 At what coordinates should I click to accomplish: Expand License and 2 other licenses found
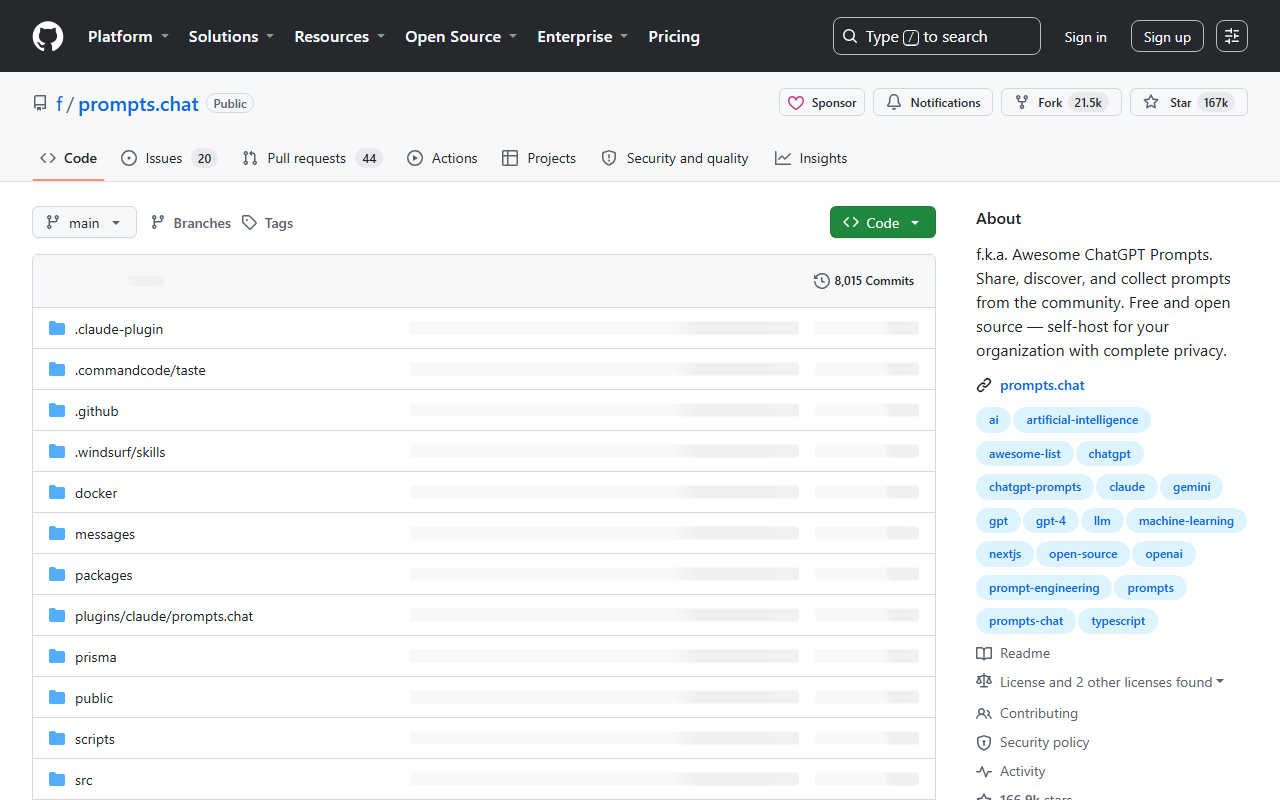coord(1112,682)
